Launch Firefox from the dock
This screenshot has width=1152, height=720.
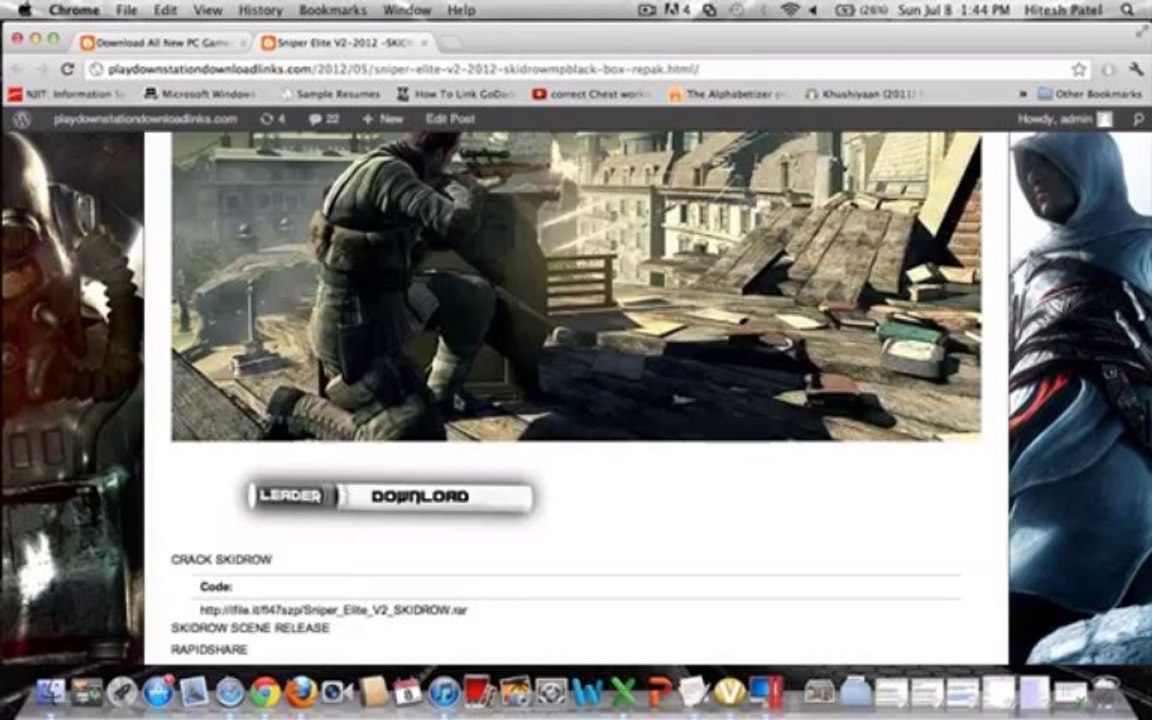click(x=301, y=693)
